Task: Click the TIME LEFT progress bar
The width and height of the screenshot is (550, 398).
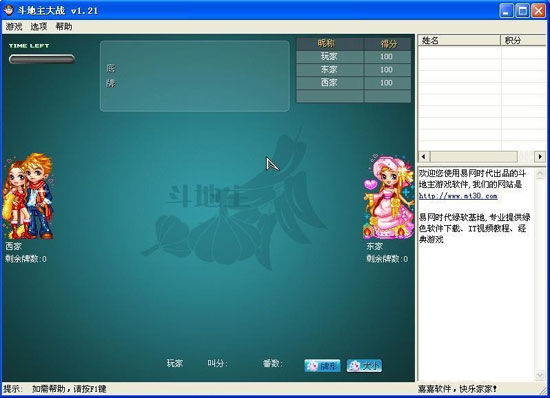Action: tap(42, 59)
